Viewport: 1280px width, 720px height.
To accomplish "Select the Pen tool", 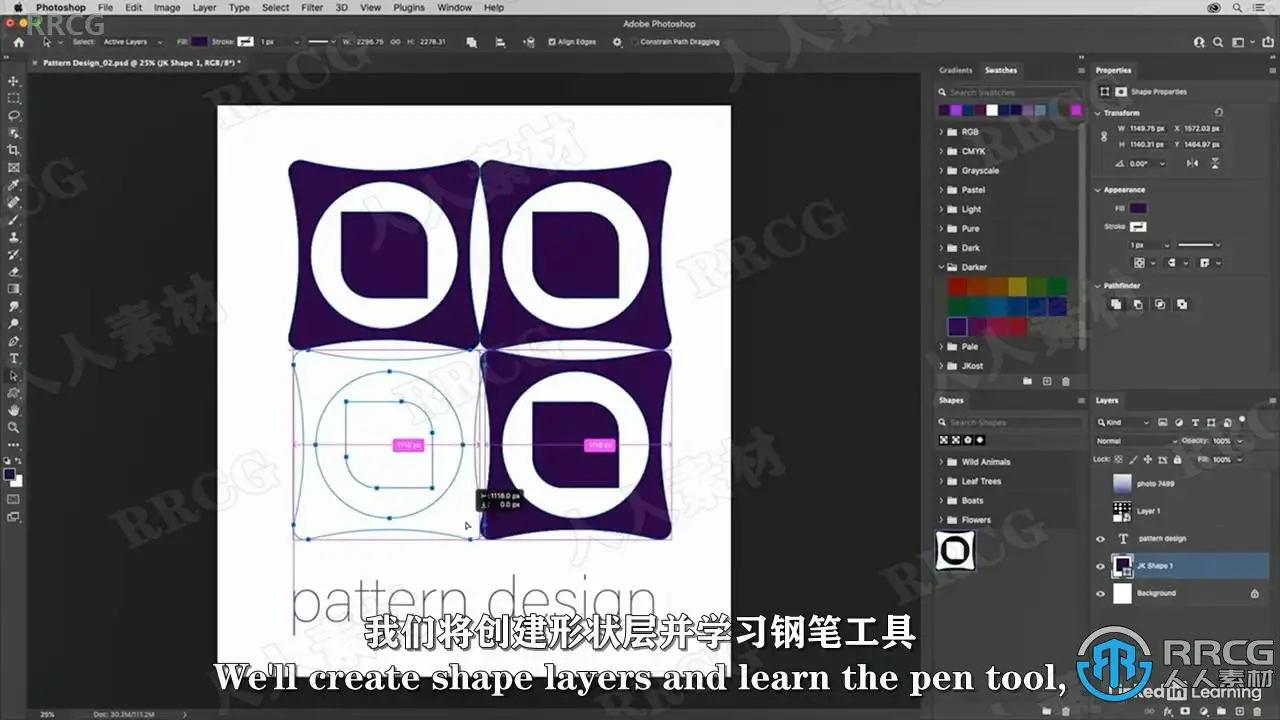I will tap(13, 341).
